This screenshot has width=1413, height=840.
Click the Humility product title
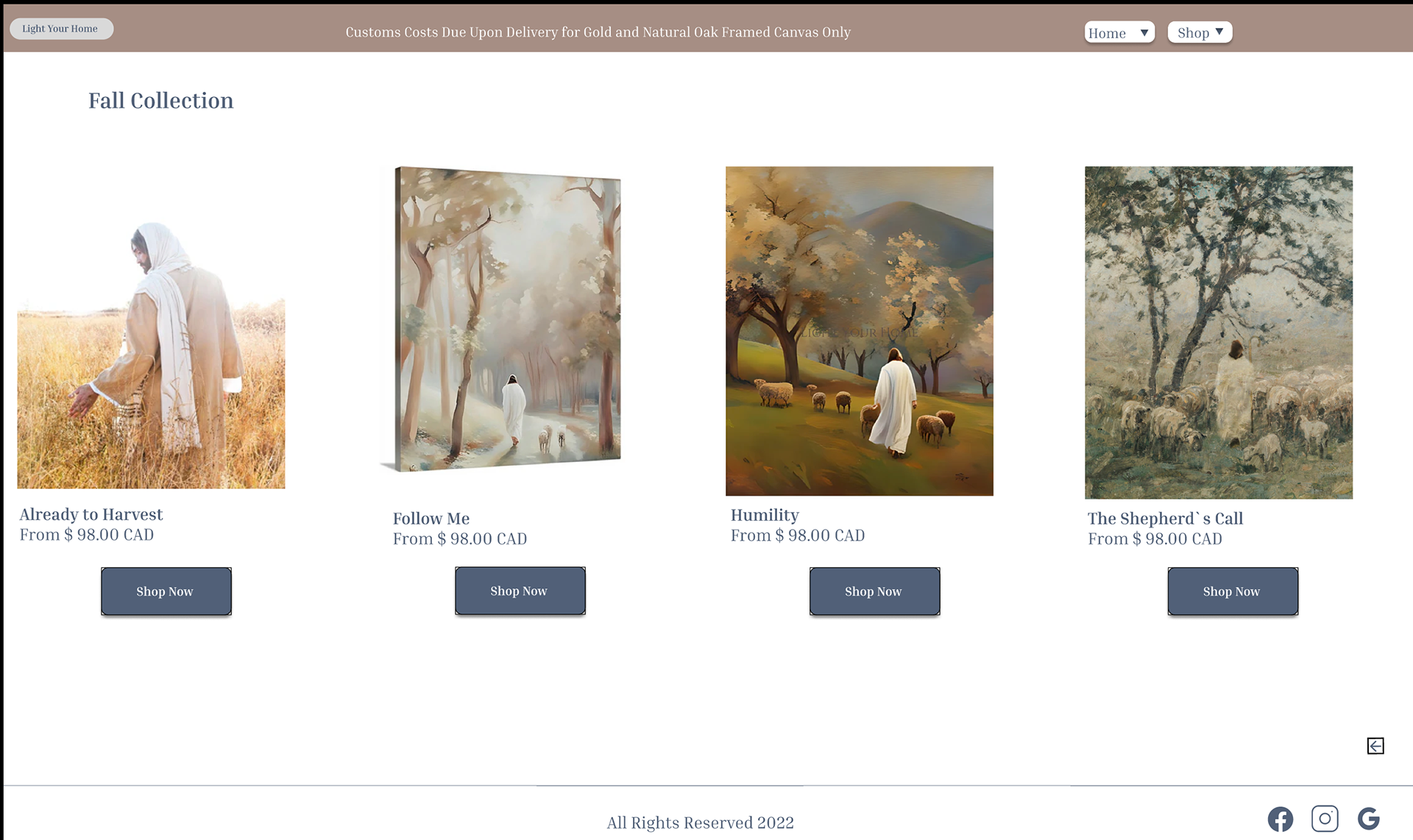point(765,515)
